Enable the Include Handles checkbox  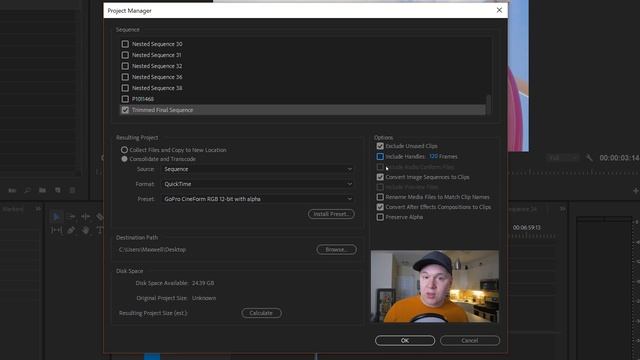(380, 156)
